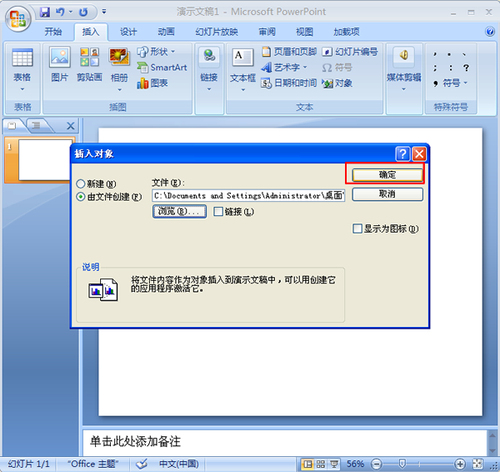
Task: Click the 媒体剪辑 speaker icon
Action: pos(404,55)
